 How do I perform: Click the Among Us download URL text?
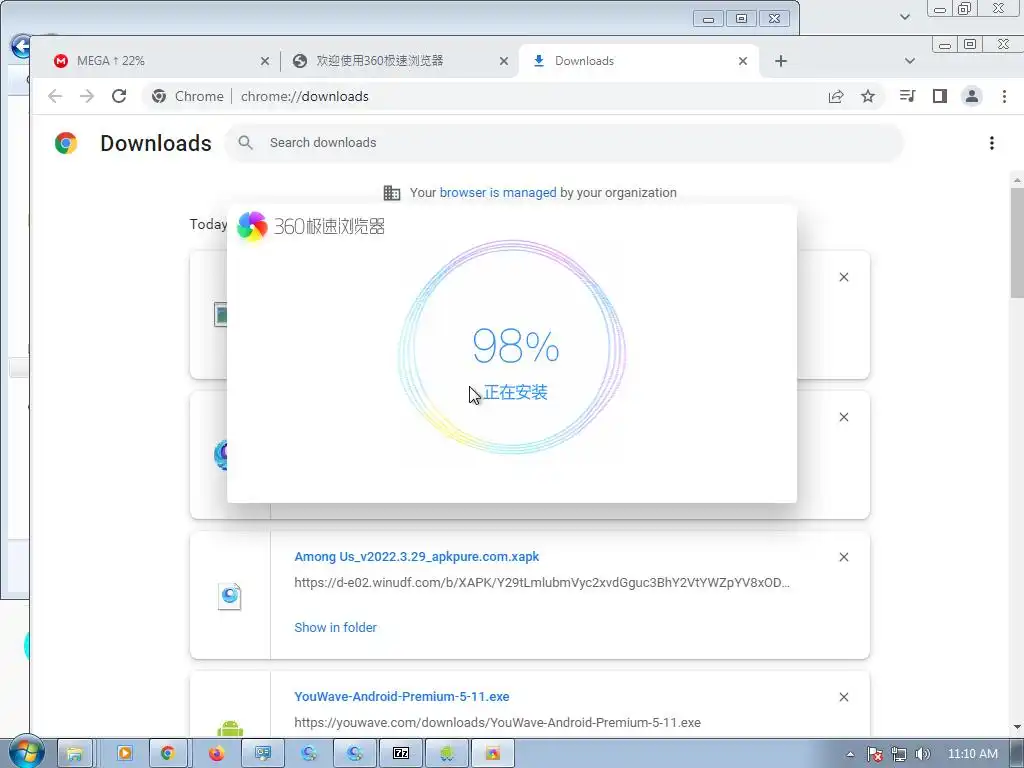541,583
